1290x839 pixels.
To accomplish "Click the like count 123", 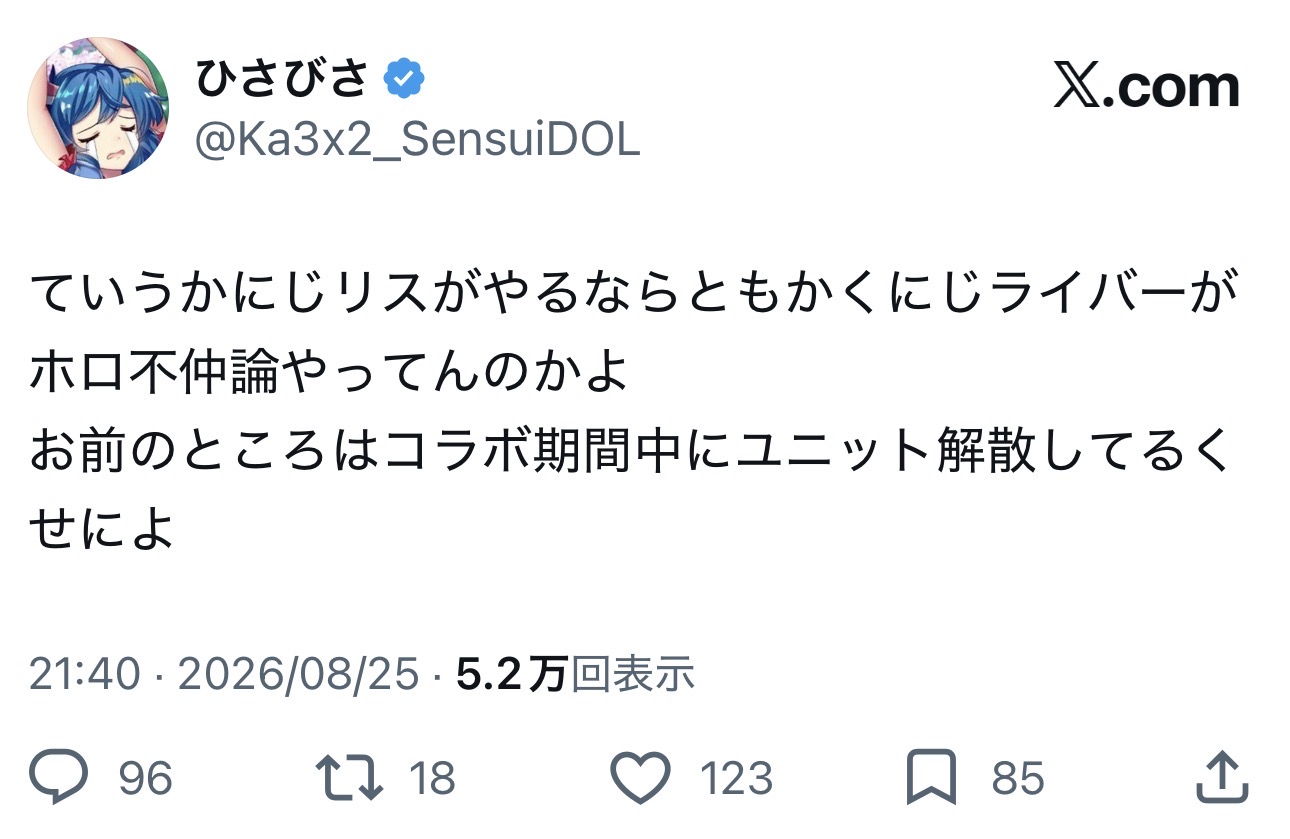I will (736, 779).
